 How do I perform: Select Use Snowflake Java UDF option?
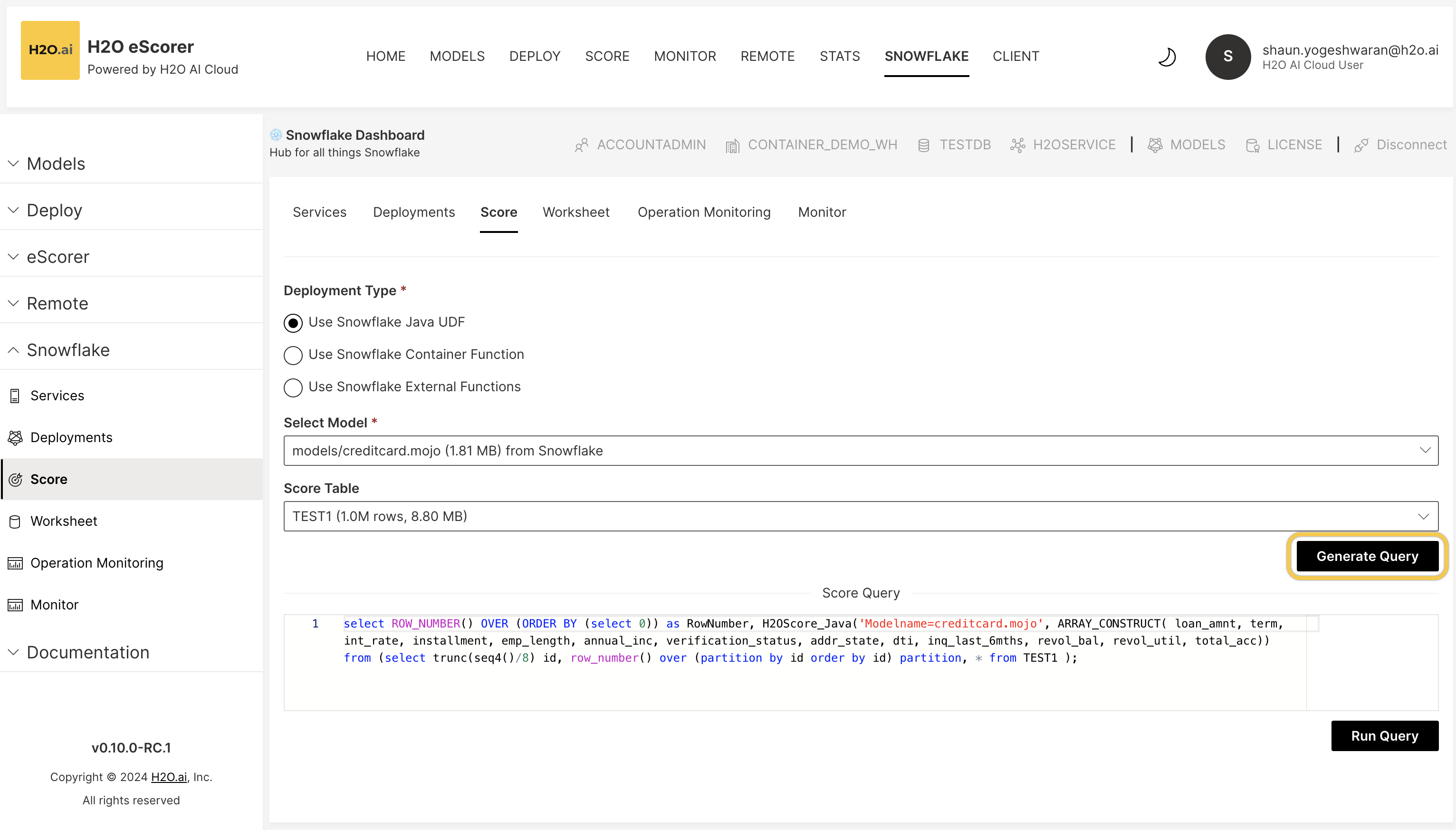coord(293,323)
